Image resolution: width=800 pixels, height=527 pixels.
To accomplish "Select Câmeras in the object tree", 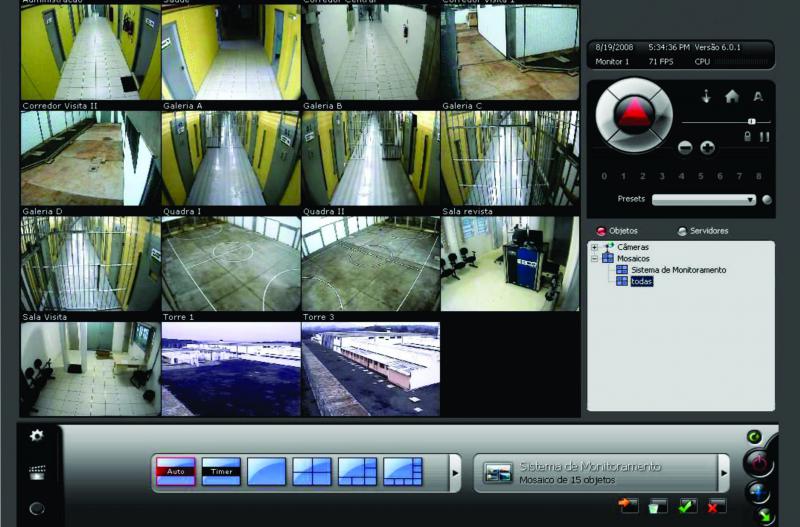I will pos(633,247).
